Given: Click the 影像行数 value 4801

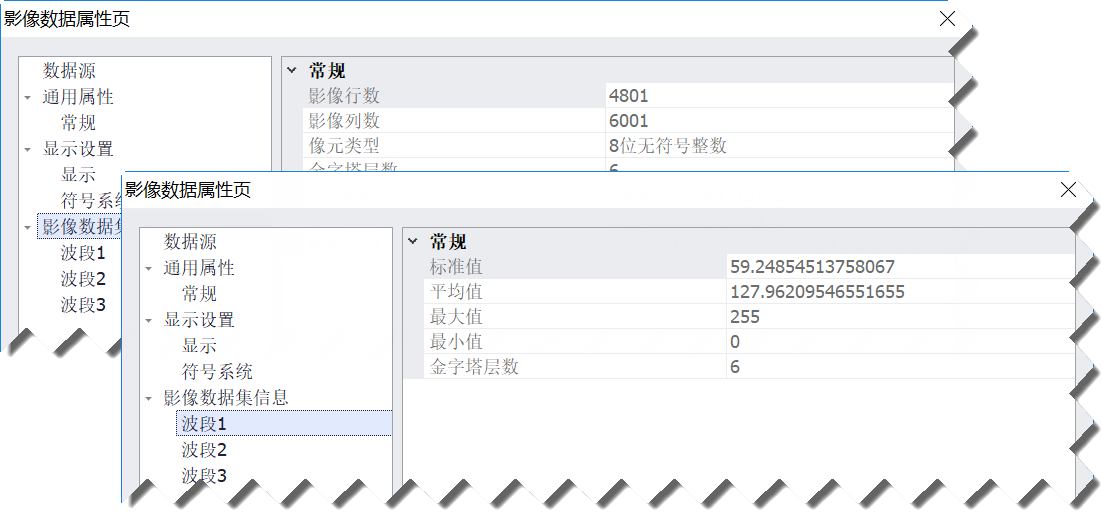Looking at the screenshot, I should coord(629,96).
